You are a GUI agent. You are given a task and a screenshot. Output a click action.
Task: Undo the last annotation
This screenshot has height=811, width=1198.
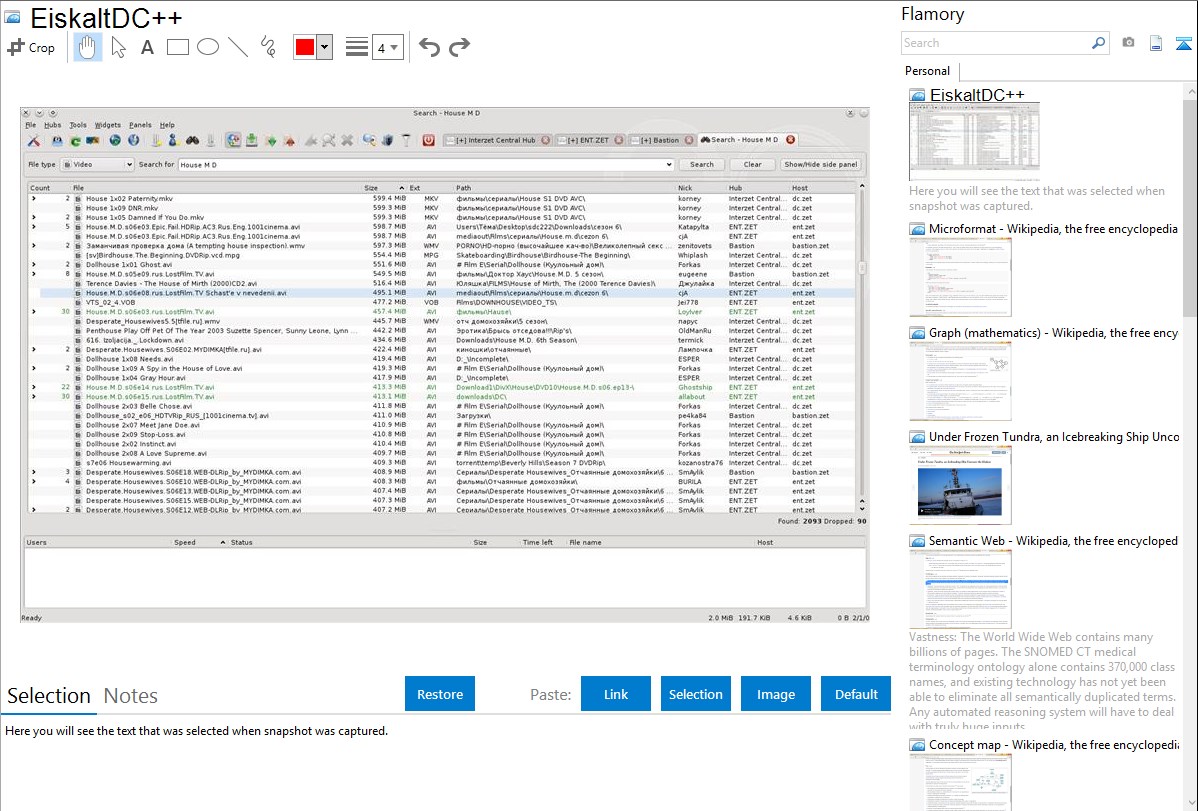pyautogui.click(x=429, y=47)
